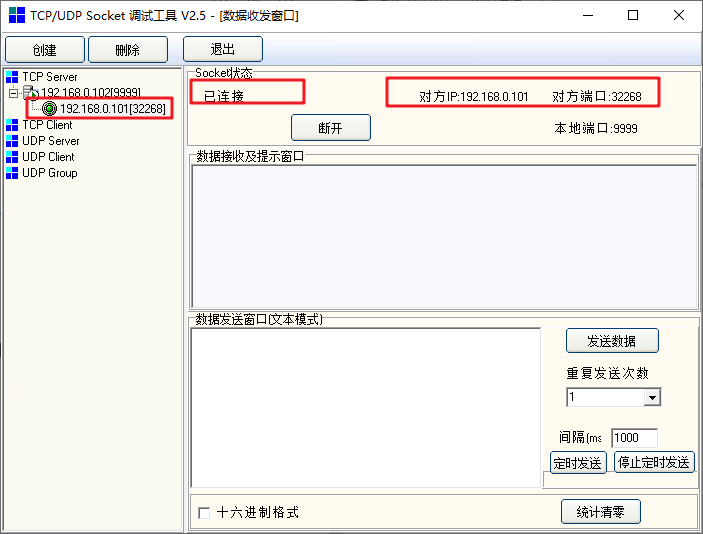Click the 已连接 connected status text
703x534 pixels.
click(x=224, y=96)
